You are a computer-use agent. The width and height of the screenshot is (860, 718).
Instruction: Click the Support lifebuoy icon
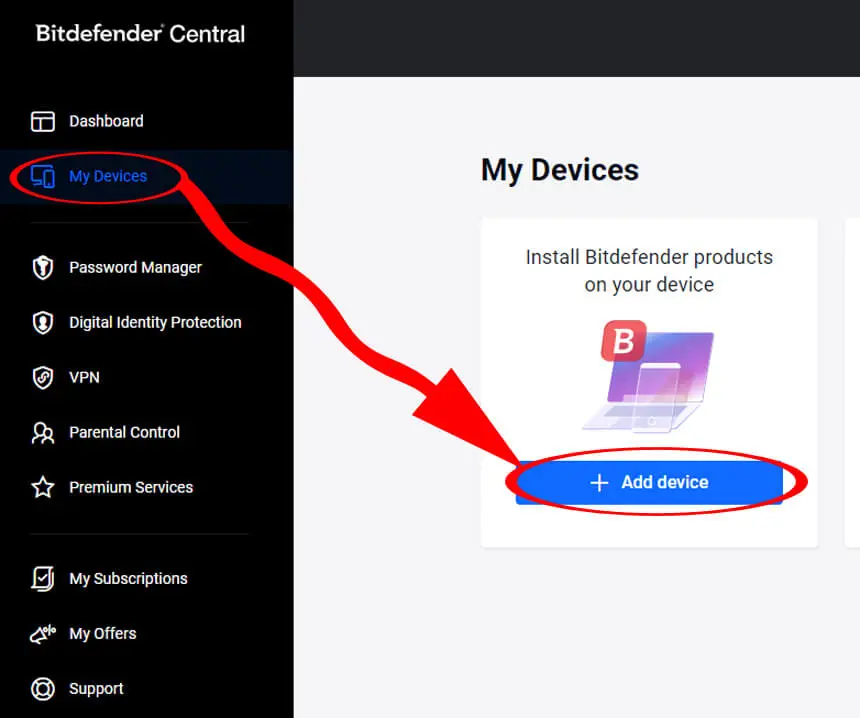tap(43, 689)
